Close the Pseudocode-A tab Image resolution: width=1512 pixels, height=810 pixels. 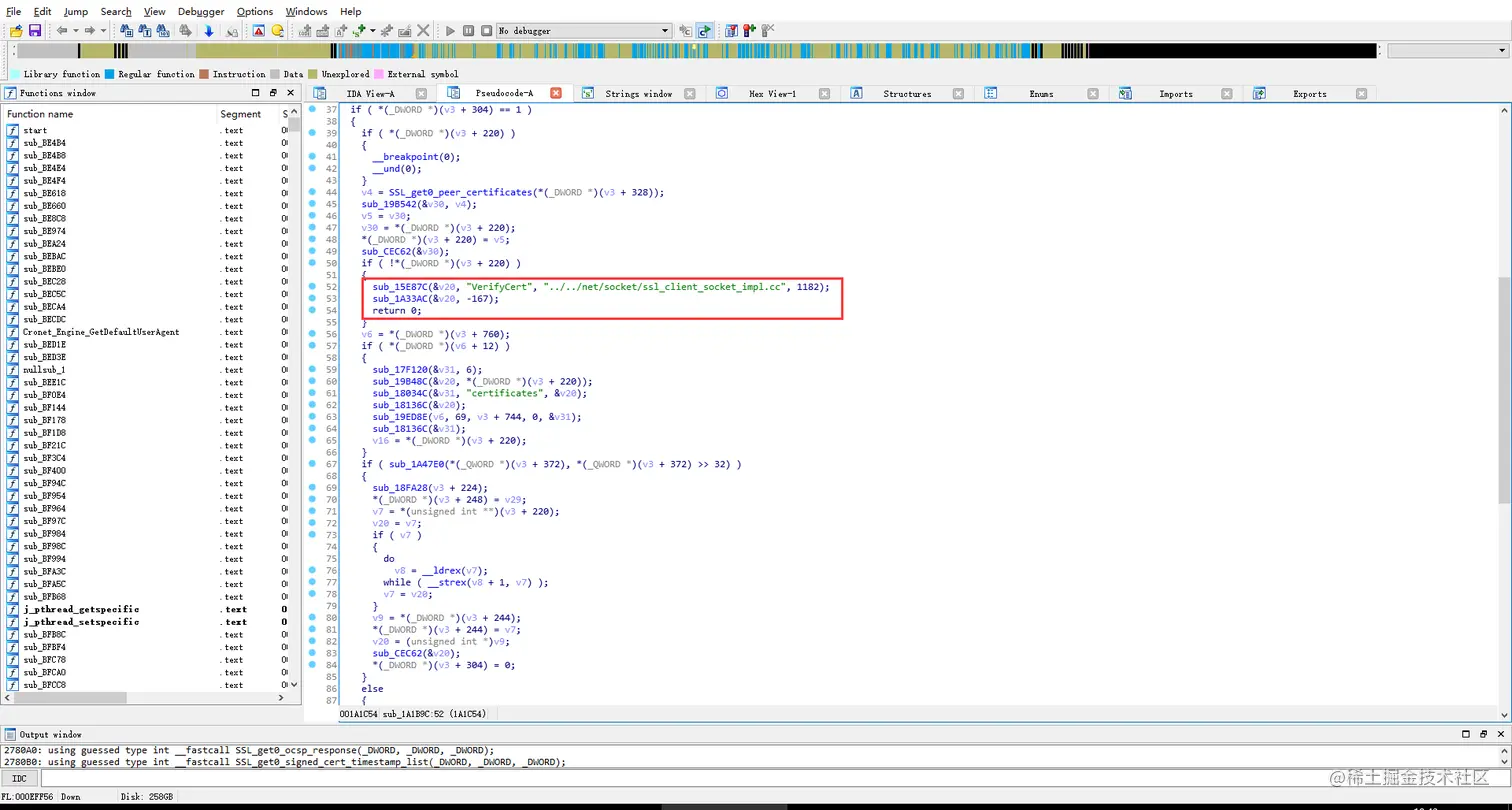coord(556,93)
